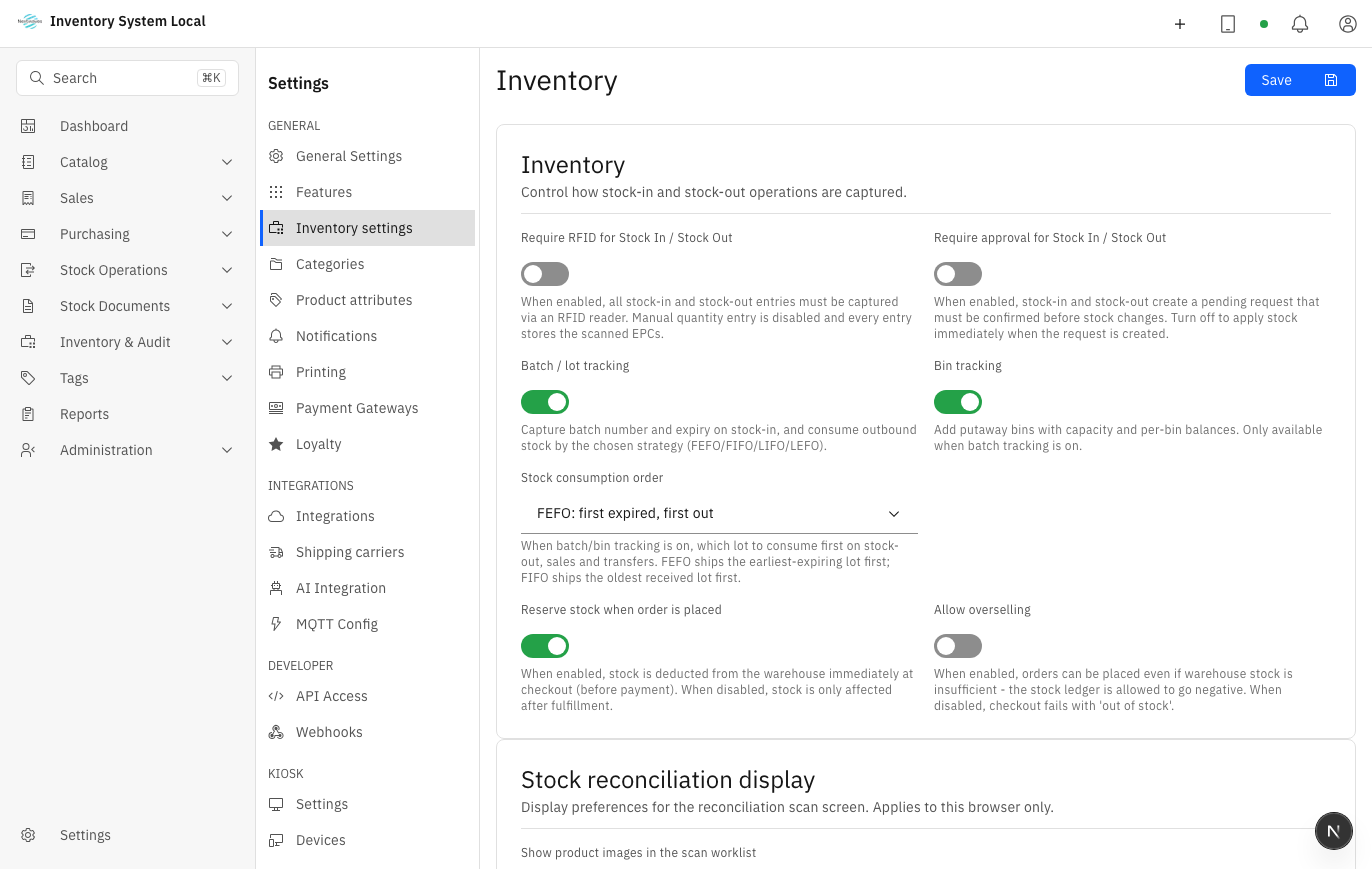Click the Stock Operations icon in sidebar
Image resolution: width=1372 pixels, height=869 pixels.
(28, 270)
